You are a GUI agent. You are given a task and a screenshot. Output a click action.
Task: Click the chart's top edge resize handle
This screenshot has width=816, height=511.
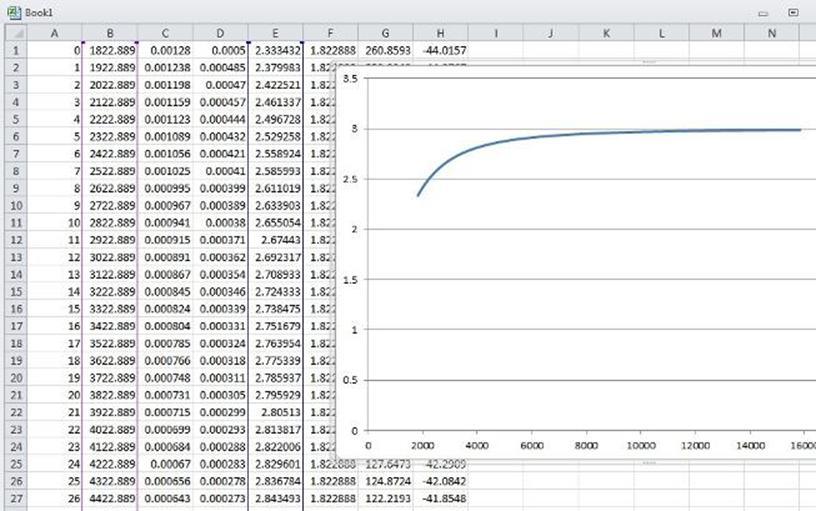pyautogui.click(x=648, y=62)
